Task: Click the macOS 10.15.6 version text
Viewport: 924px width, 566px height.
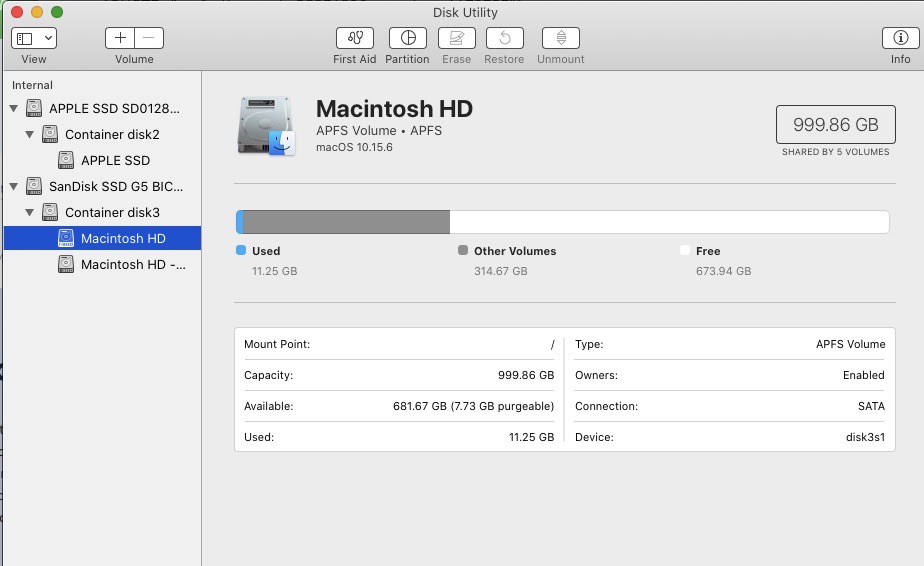Action: click(354, 147)
